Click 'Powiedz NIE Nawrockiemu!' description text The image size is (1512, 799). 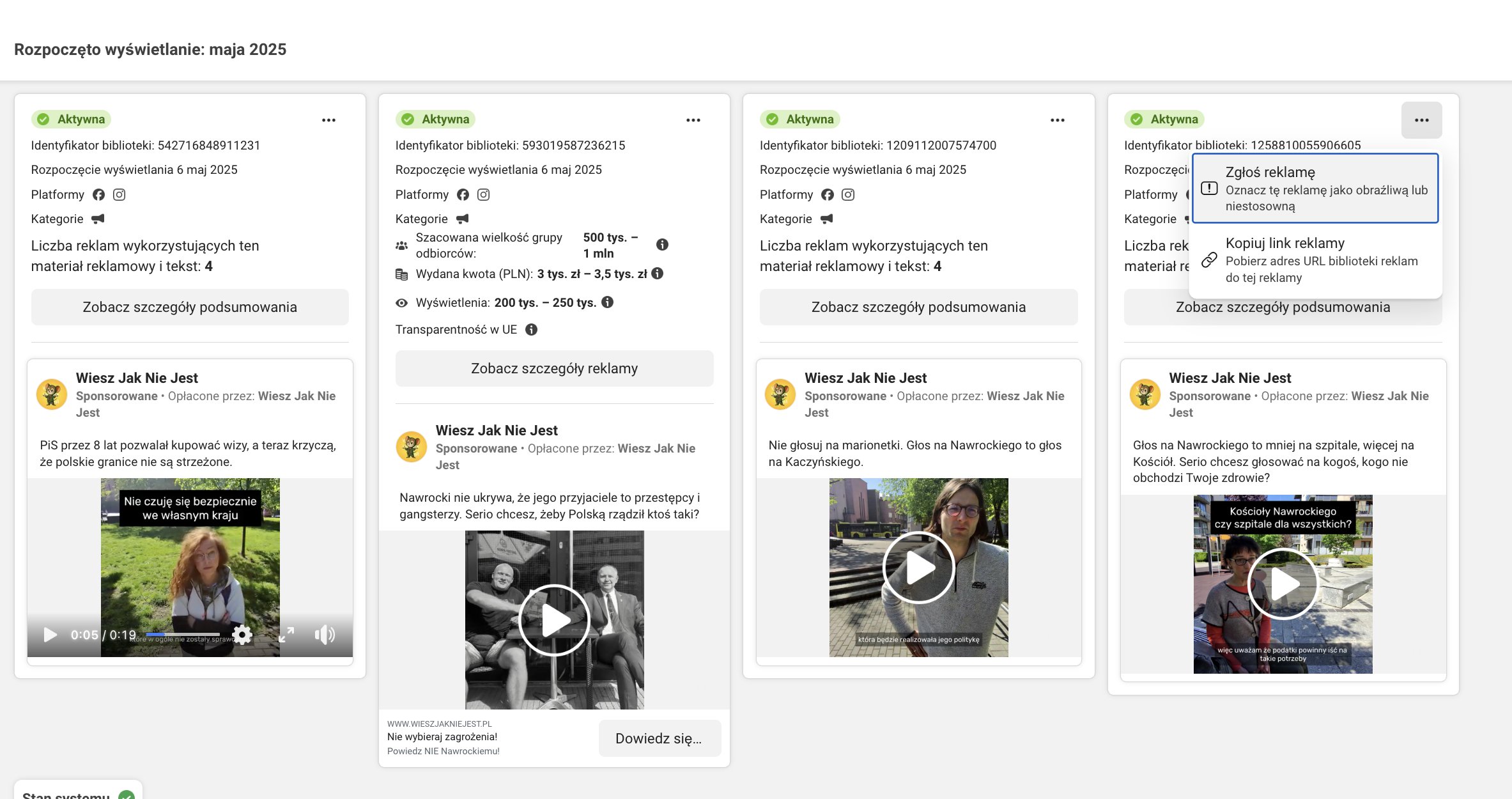pos(443,751)
